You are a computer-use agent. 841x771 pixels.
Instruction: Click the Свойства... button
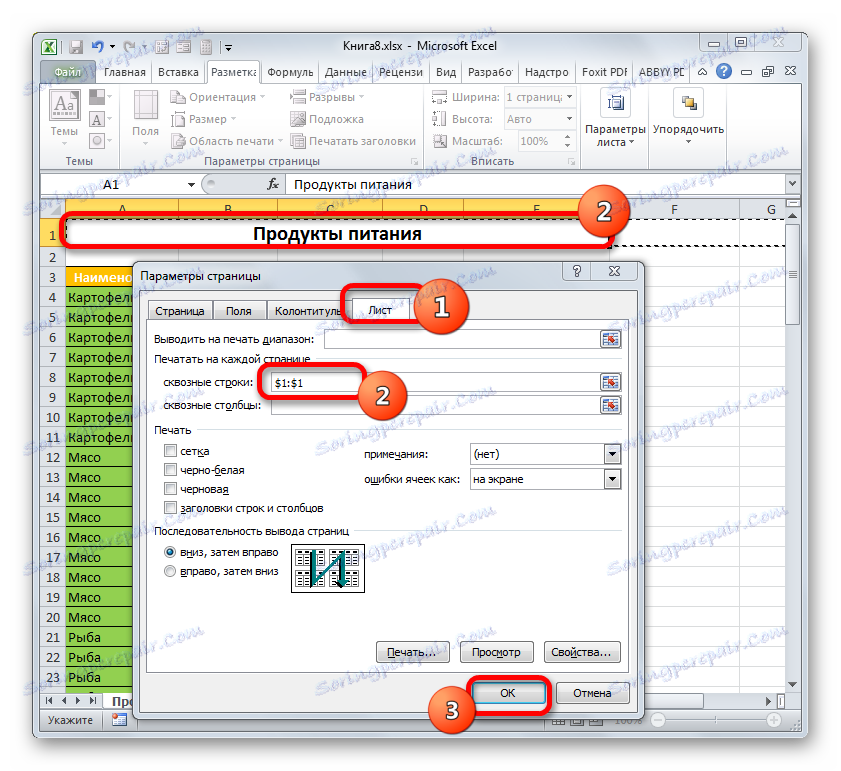(x=581, y=652)
